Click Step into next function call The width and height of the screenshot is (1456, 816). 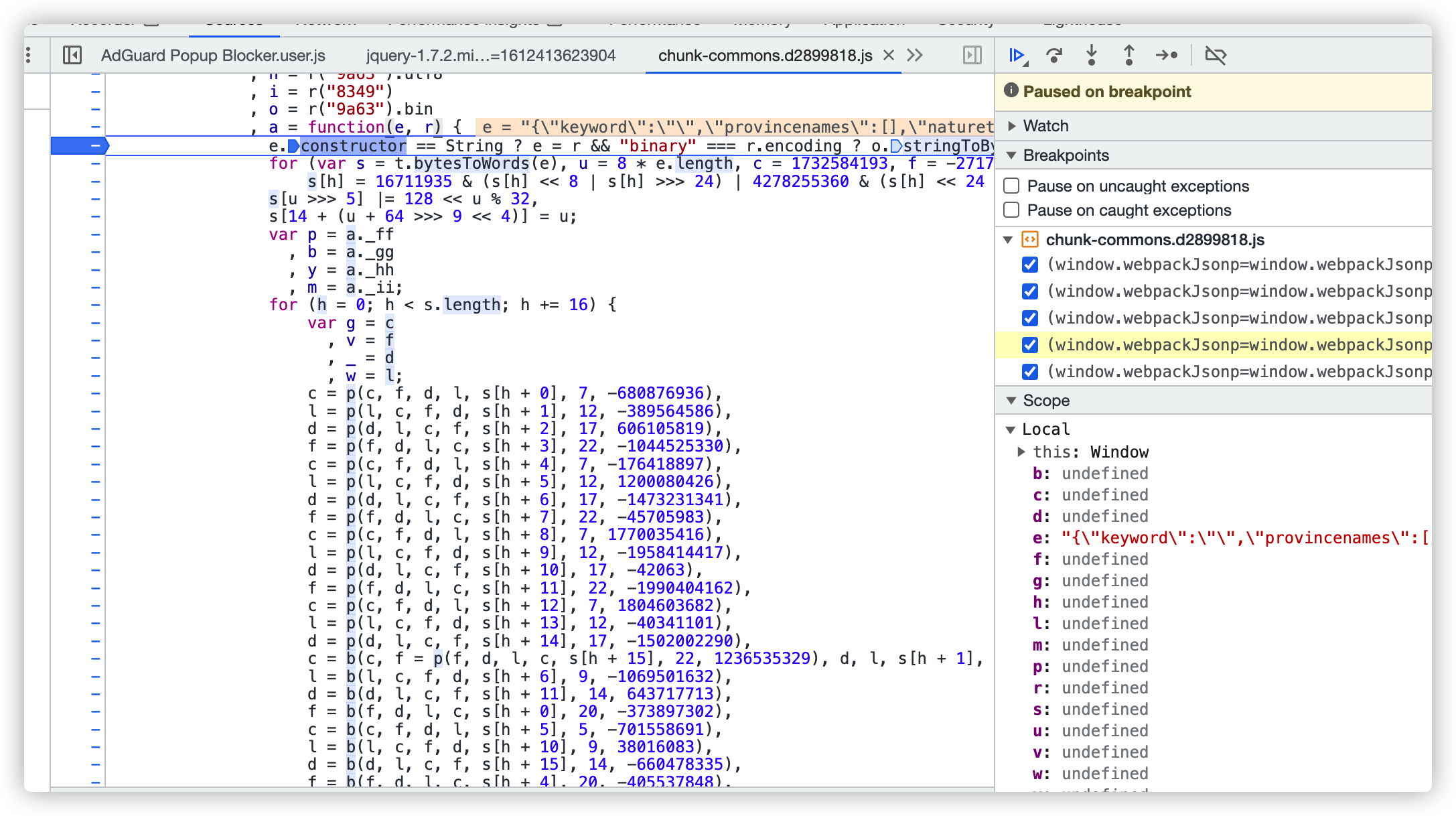(1092, 56)
